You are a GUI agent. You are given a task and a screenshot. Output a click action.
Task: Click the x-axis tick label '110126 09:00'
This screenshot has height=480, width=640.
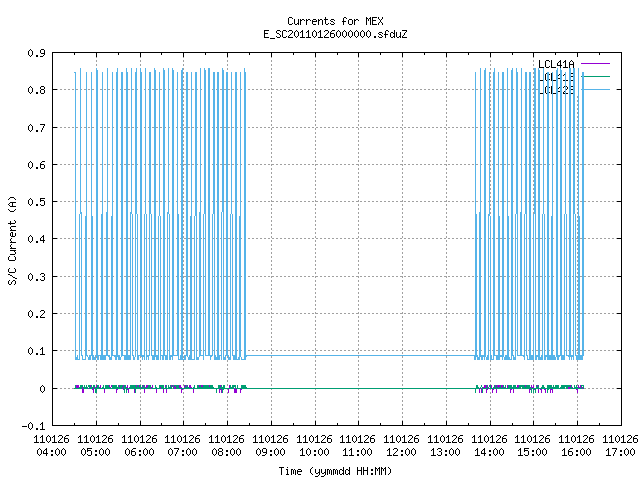pyautogui.click(x=270, y=446)
